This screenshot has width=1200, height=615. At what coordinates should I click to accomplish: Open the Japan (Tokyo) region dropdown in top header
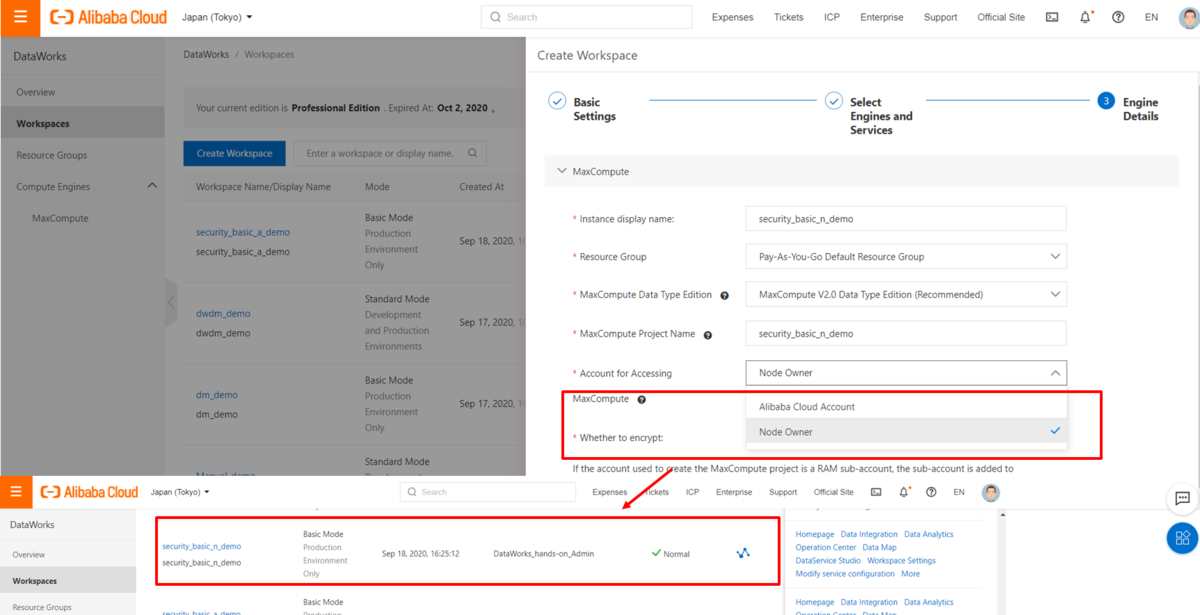click(x=217, y=17)
